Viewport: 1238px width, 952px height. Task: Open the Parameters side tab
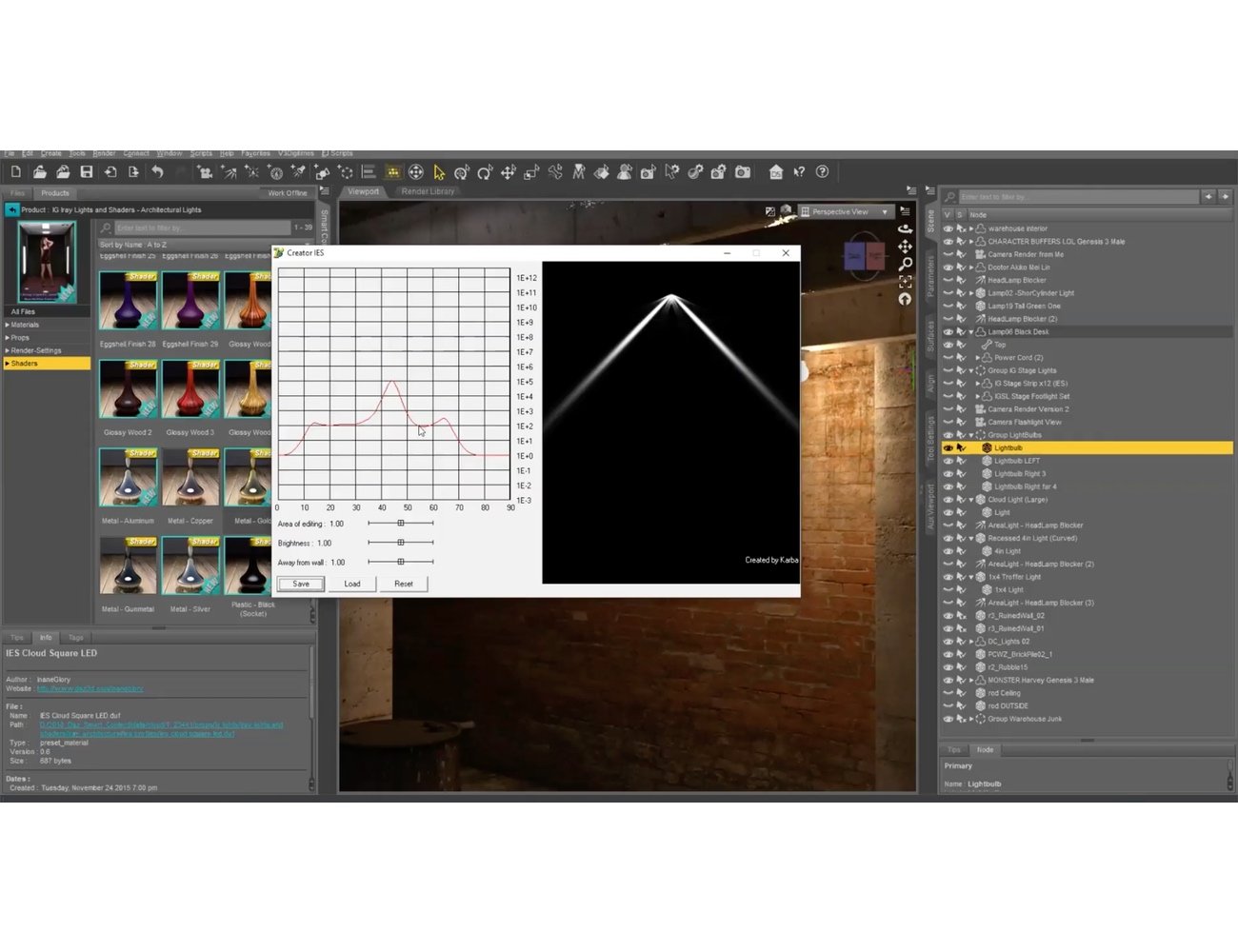(x=930, y=277)
